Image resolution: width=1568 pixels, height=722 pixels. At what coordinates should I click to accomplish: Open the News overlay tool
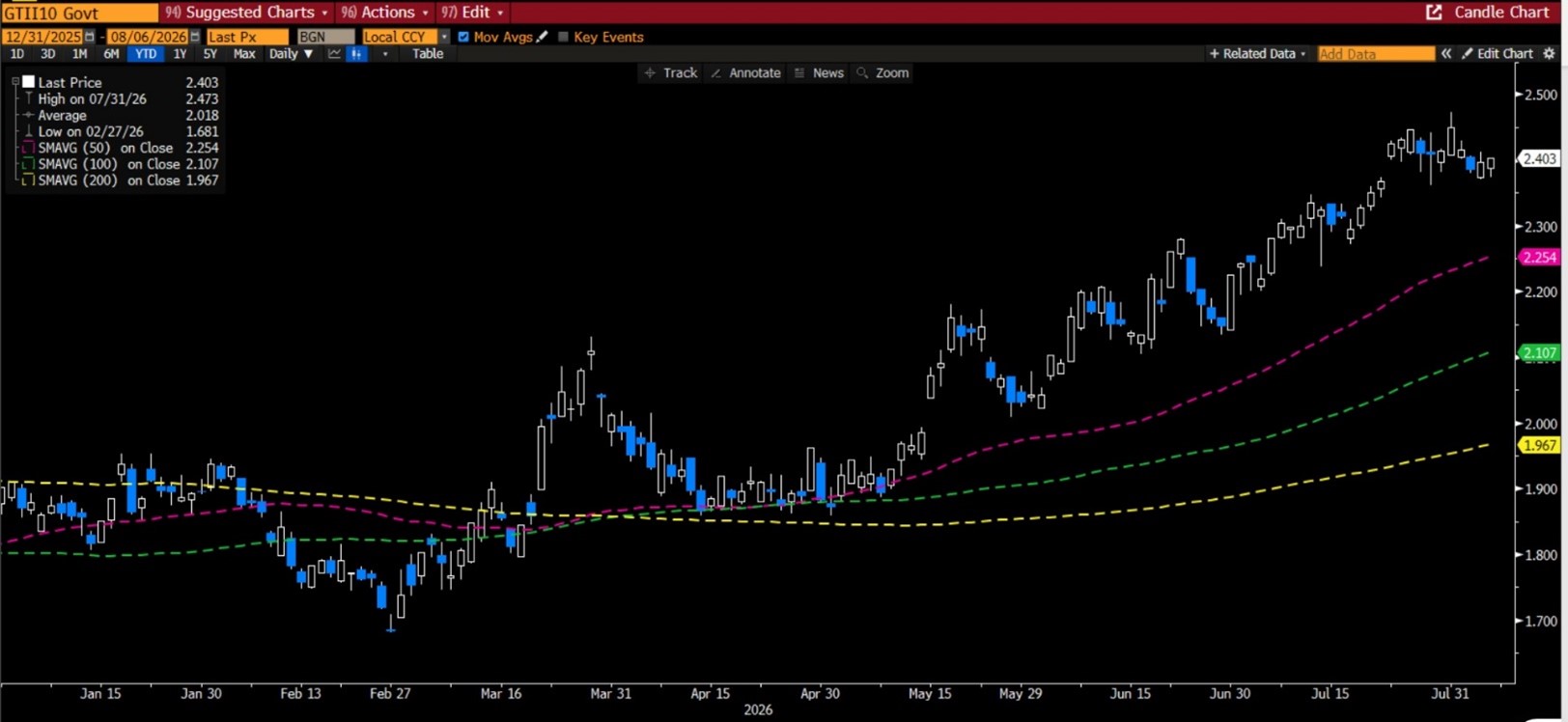tap(819, 72)
